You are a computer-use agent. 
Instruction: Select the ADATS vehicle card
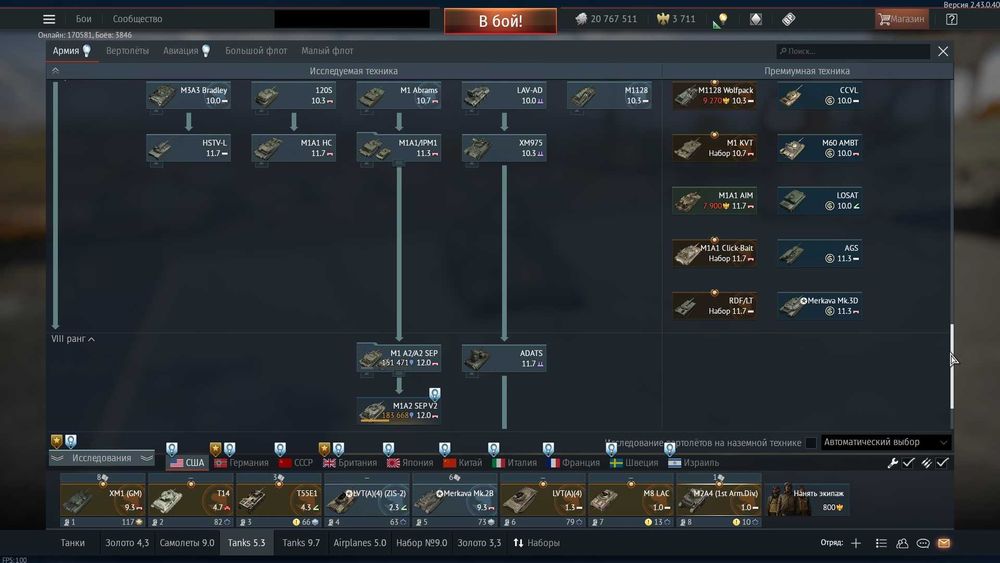tap(504, 358)
